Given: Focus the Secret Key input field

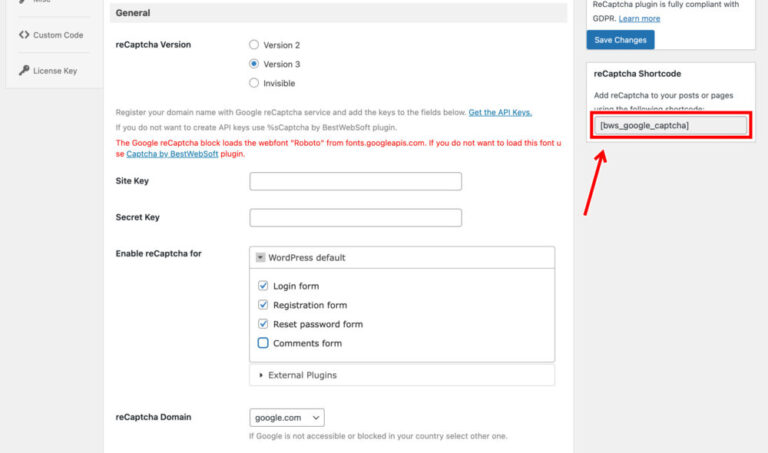Looking at the screenshot, I should click(x=355, y=217).
